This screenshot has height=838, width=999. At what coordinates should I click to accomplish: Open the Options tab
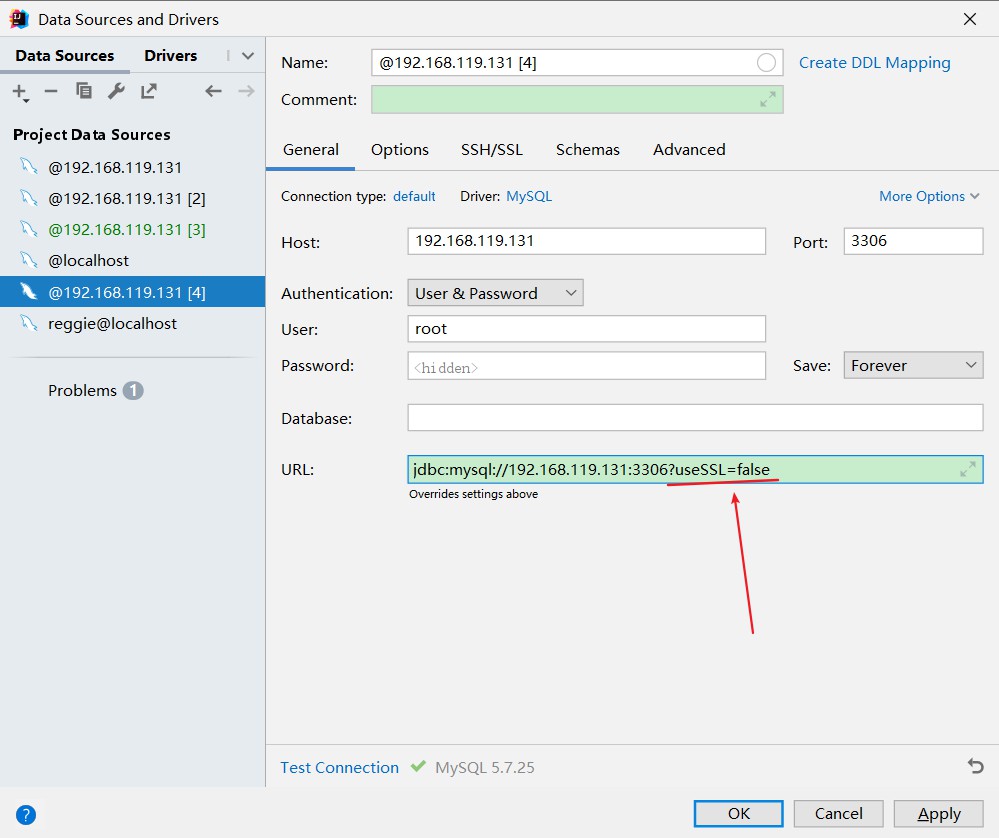click(x=400, y=150)
